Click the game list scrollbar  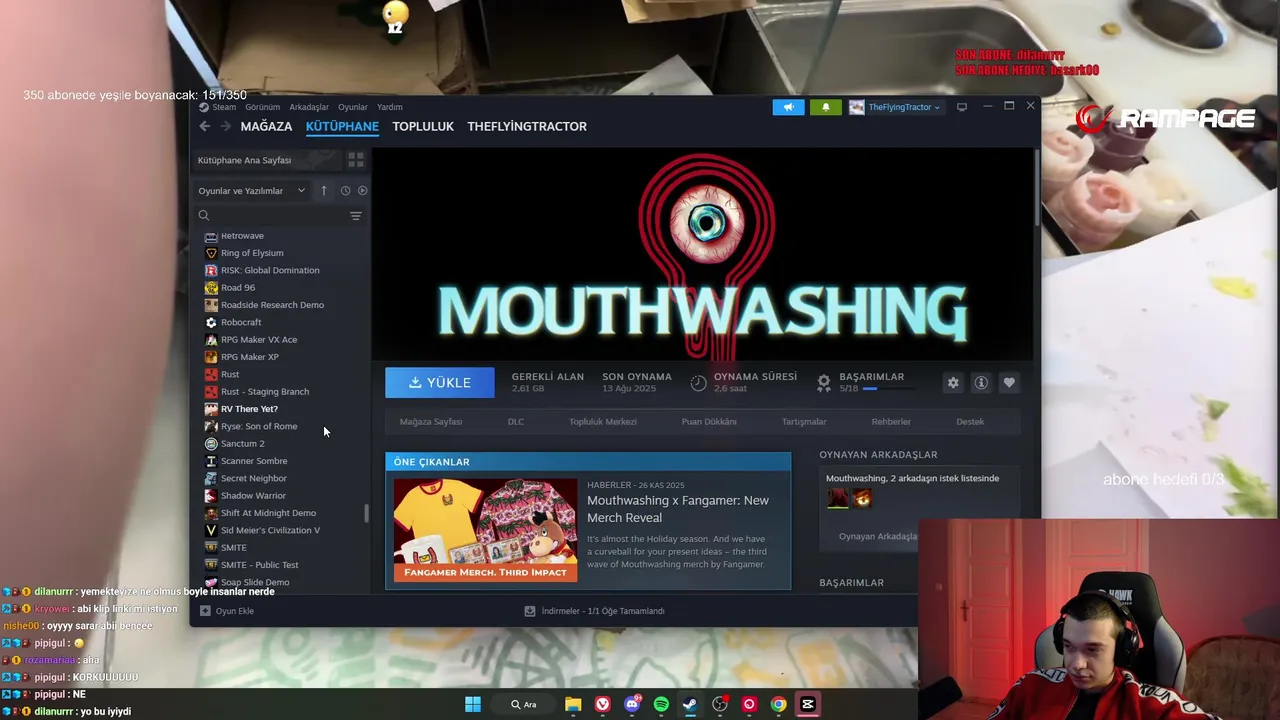[366, 513]
